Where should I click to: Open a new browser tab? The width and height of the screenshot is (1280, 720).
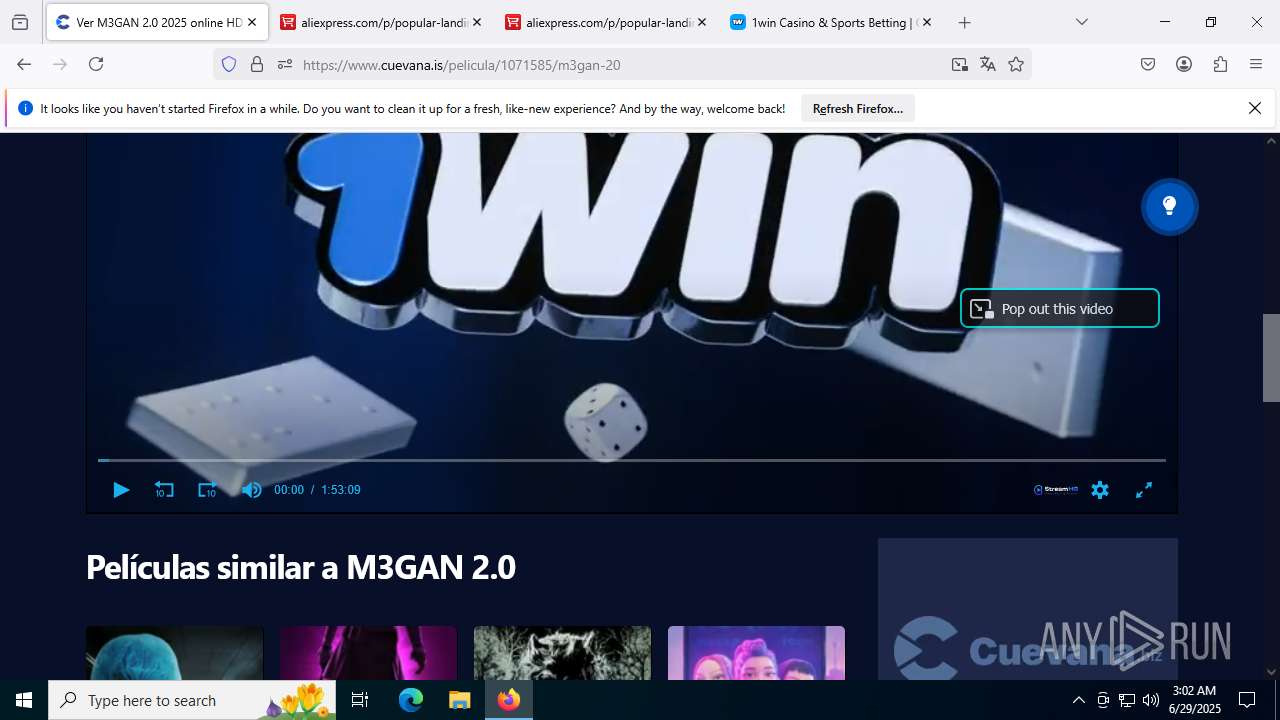[x=964, y=22]
